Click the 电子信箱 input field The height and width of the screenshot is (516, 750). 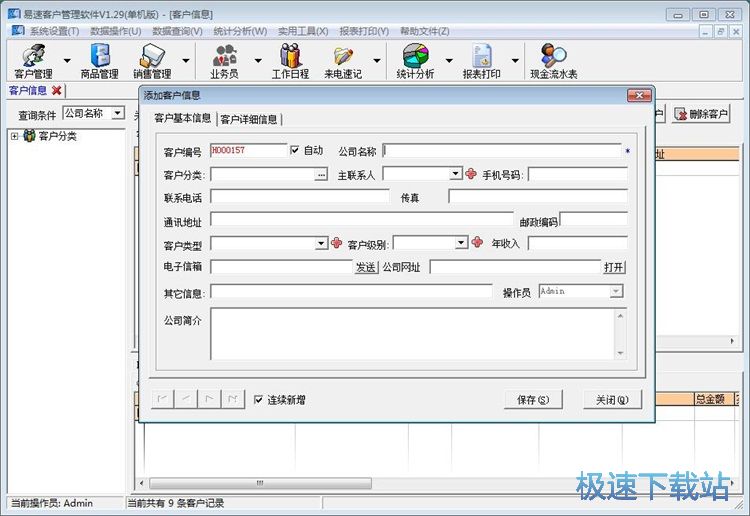point(282,267)
